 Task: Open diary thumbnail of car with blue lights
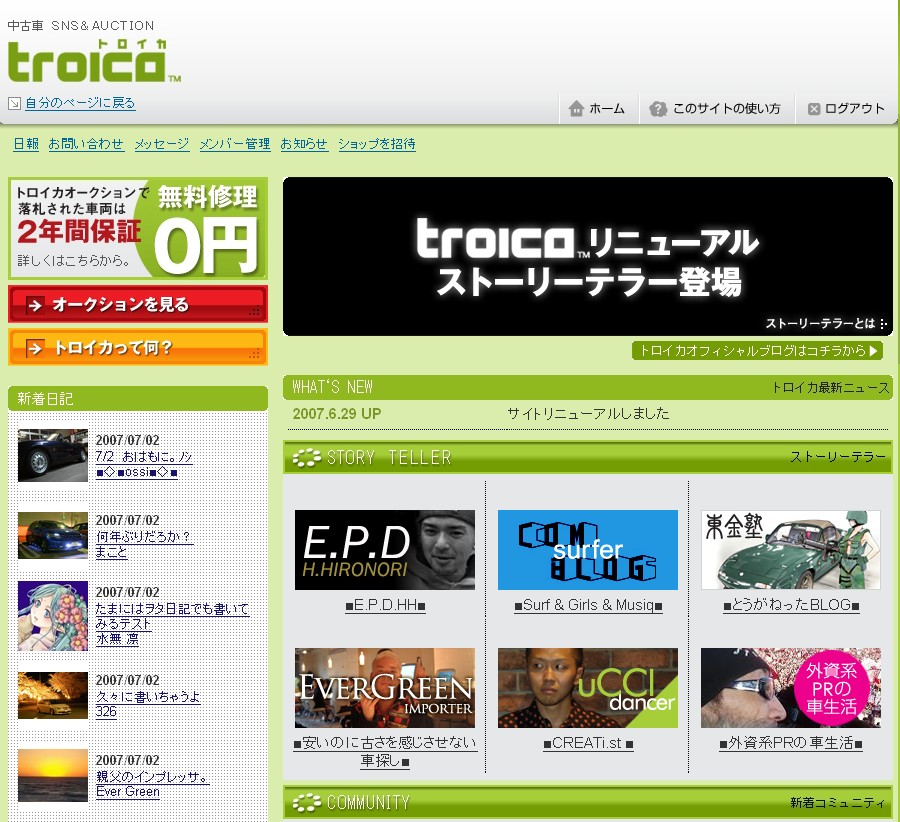(53, 535)
